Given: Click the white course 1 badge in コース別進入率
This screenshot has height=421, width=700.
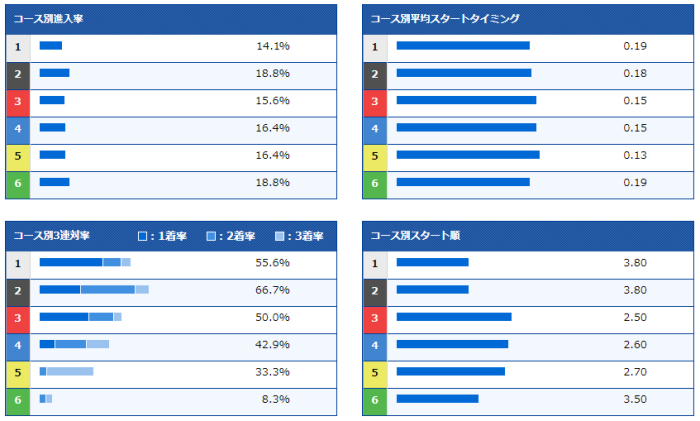Looking at the screenshot, I should click(18, 46).
